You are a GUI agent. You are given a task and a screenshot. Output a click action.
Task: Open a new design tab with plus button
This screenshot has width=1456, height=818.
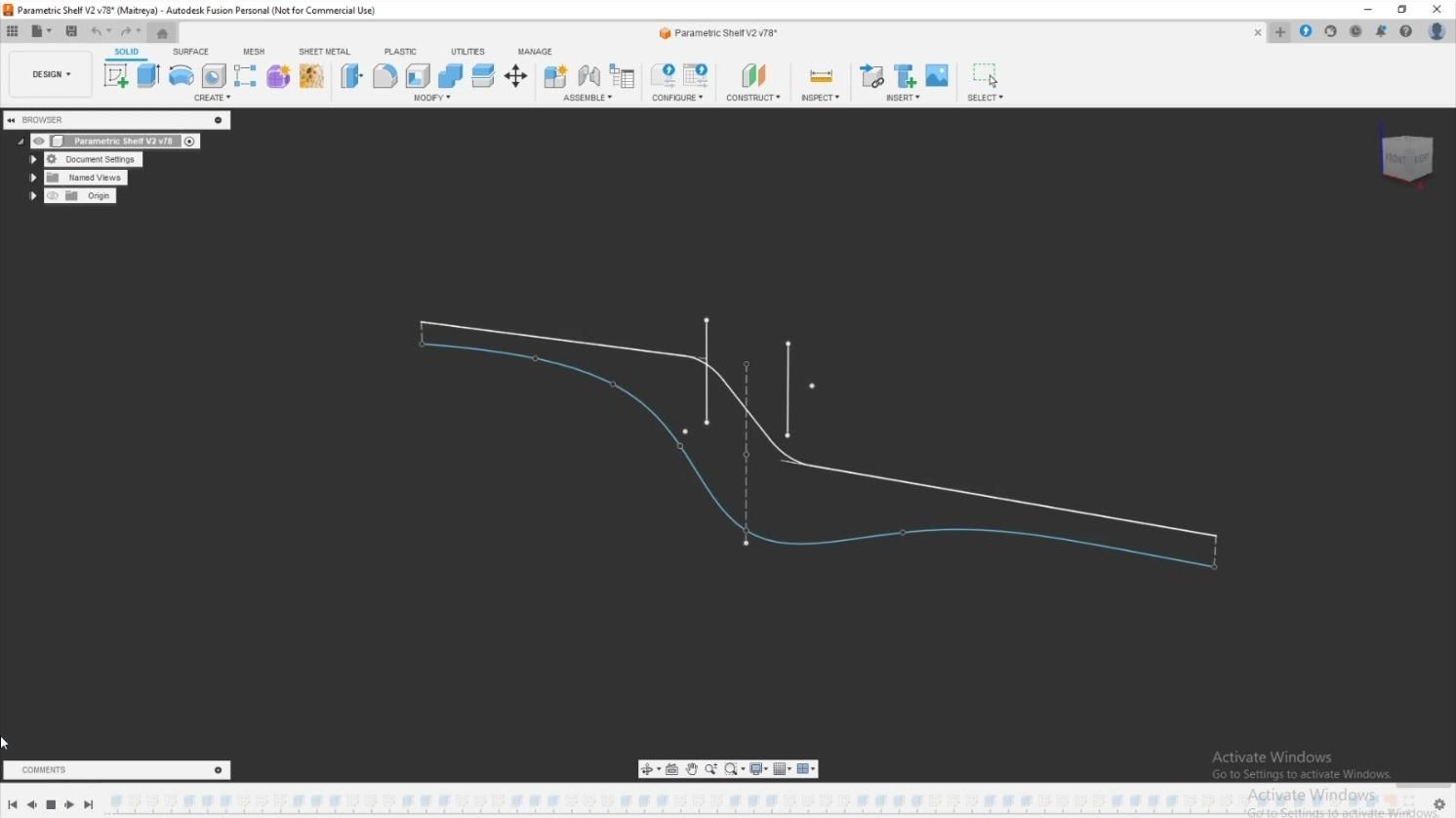(1280, 32)
